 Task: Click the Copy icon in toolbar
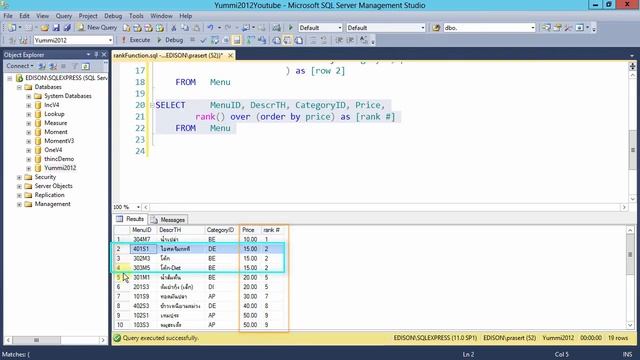[x=185, y=28]
